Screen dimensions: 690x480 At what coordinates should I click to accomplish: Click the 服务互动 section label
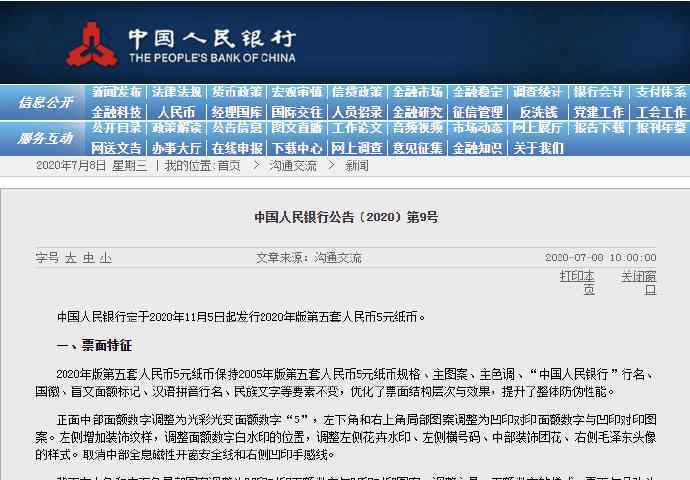pyautogui.click(x=45, y=138)
